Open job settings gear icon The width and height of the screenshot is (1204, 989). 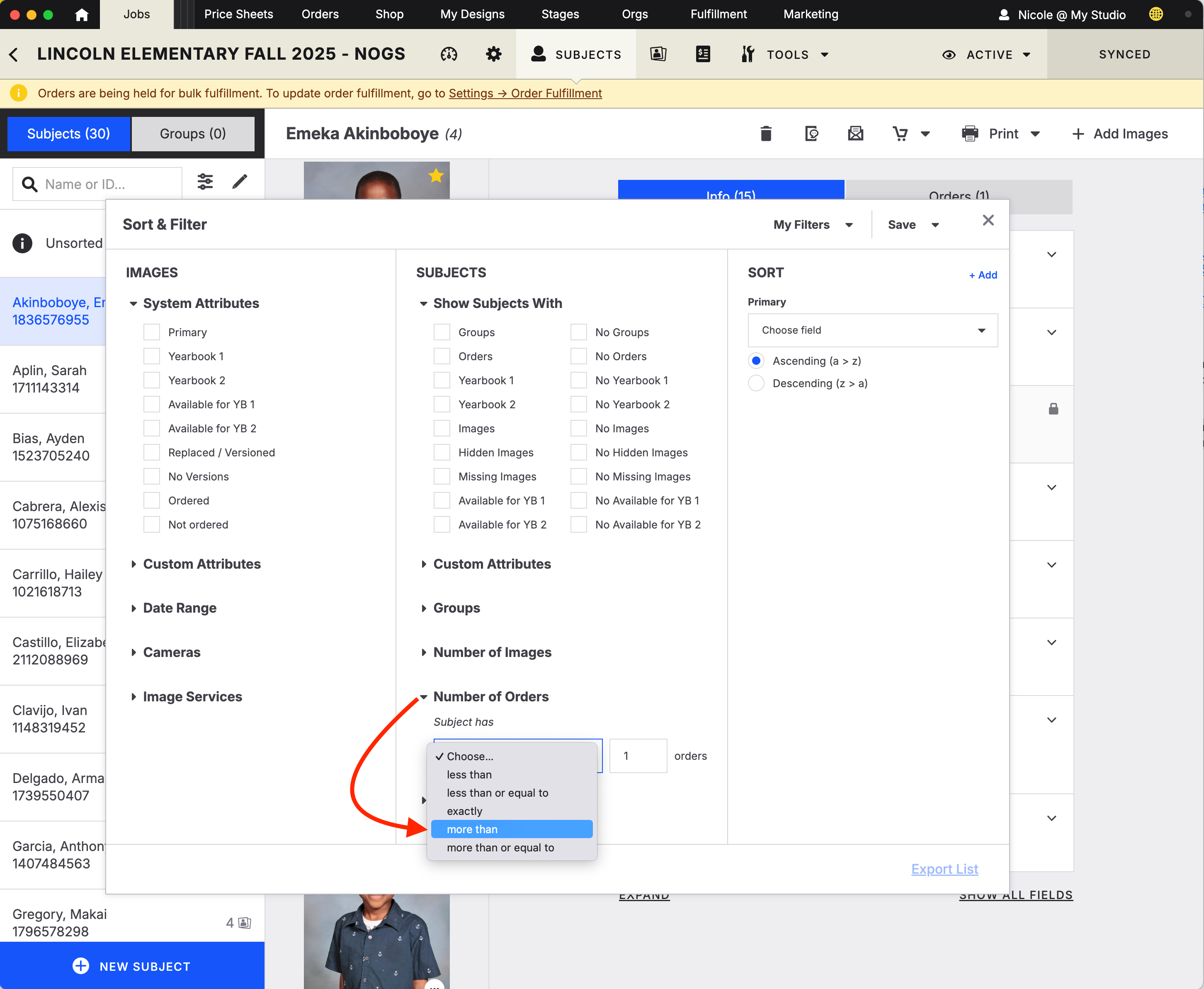pyautogui.click(x=493, y=55)
